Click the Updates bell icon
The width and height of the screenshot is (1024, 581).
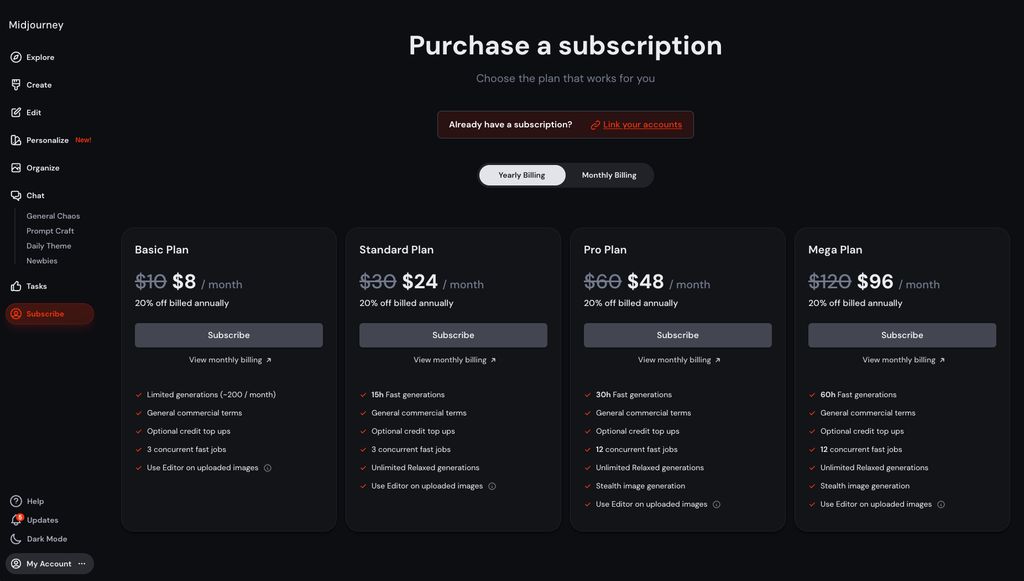click(x=16, y=520)
